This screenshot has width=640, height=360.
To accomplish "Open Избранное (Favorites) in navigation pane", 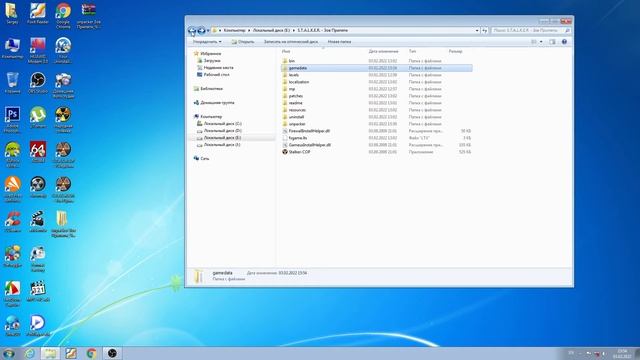I will pos(210,53).
